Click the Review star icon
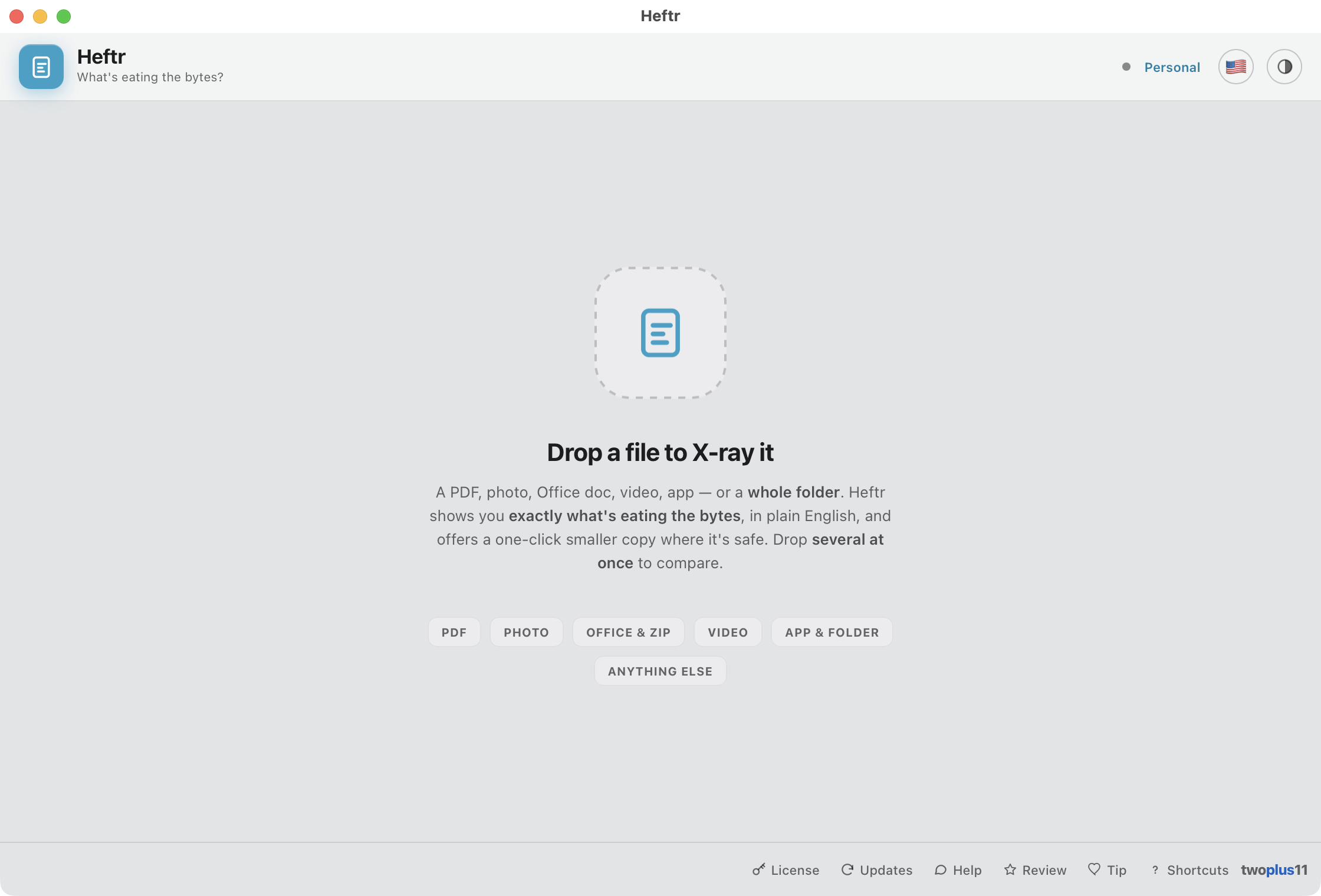Viewport: 1321px width, 896px height. (1010, 869)
